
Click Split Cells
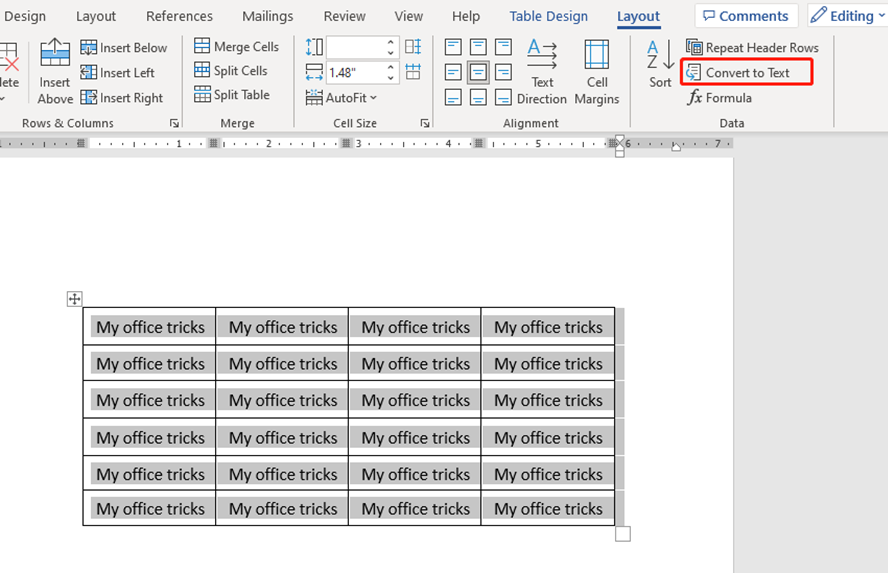[x=230, y=71]
